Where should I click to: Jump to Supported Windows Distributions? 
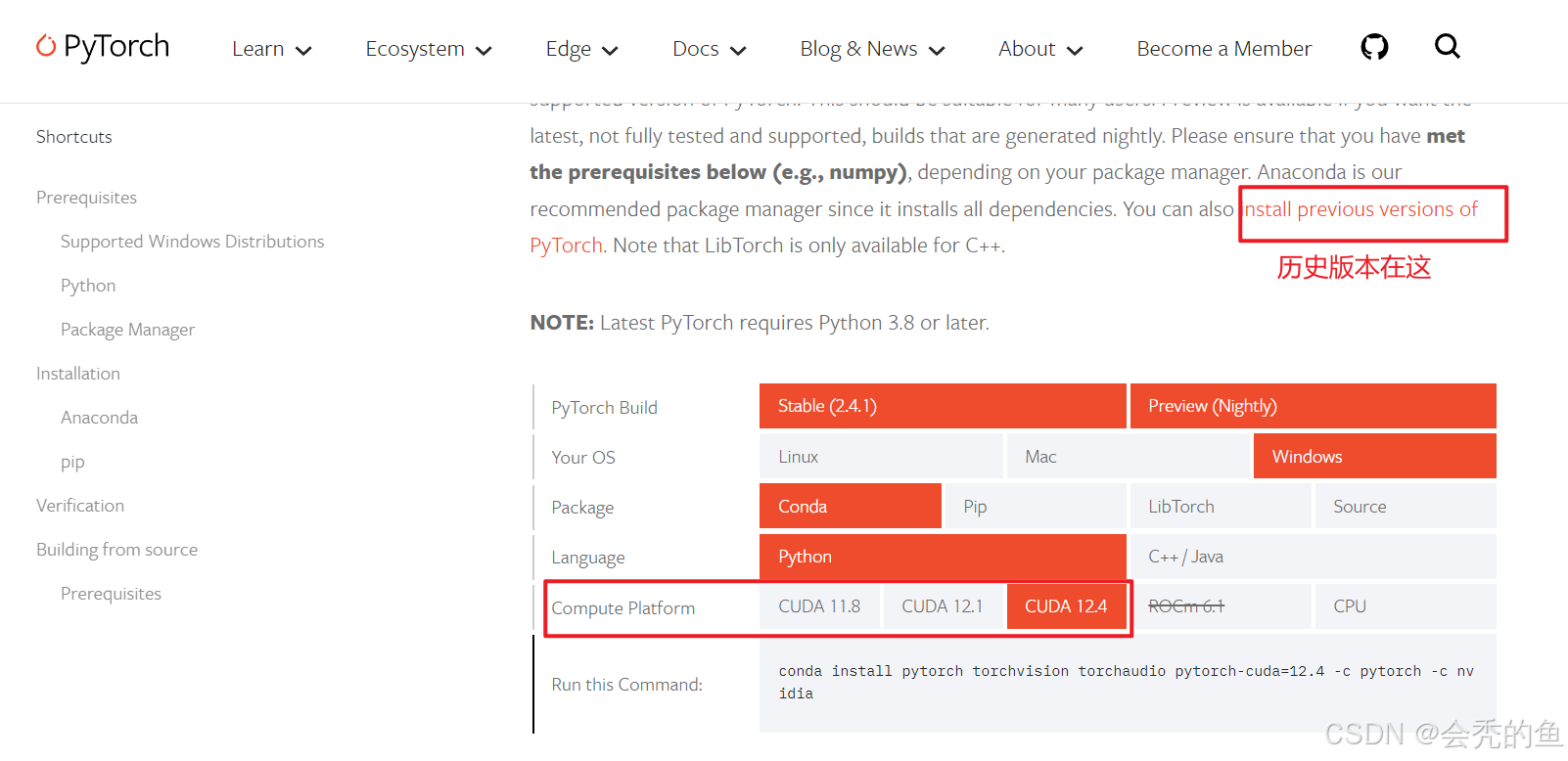[192, 242]
